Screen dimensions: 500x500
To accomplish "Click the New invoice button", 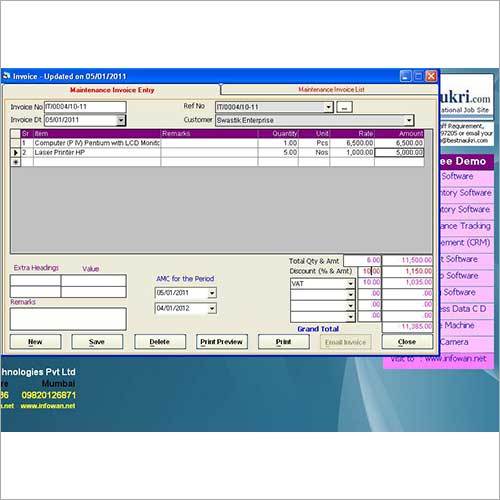I will pyautogui.click(x=35, y=342).
